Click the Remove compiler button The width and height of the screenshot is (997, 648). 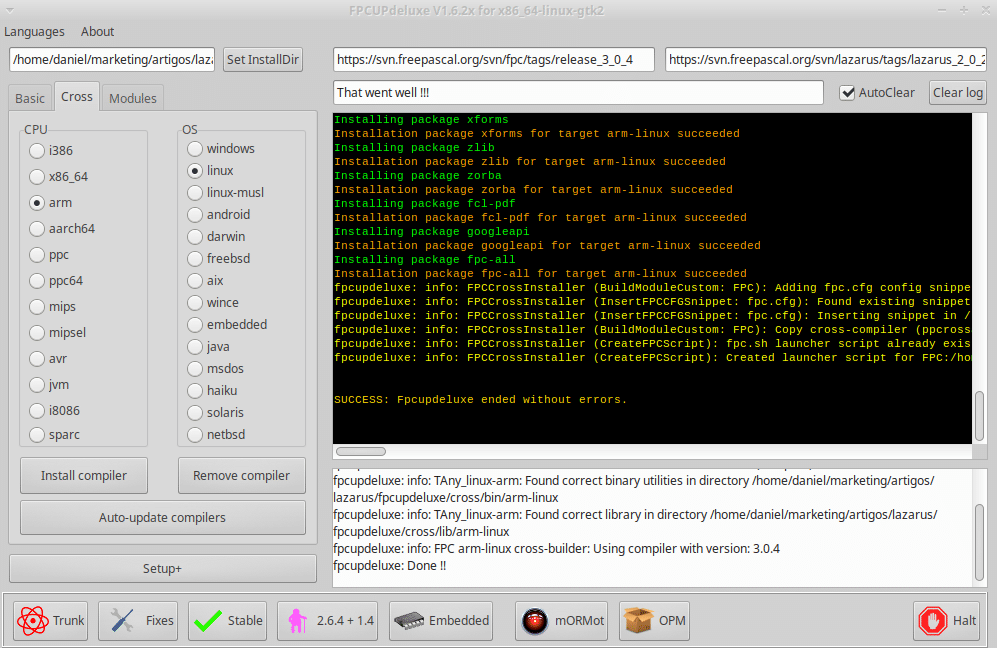point(242,476)
